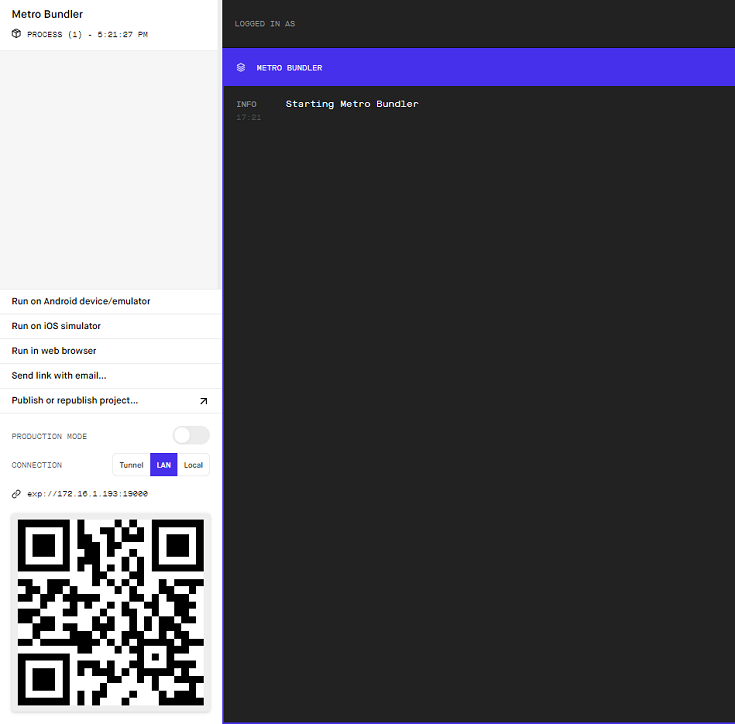Image resolution: width=735 pixels, height=724 pixels.
Task: Click the link icon beside exp:// URL
Action: tap(16, 493)
